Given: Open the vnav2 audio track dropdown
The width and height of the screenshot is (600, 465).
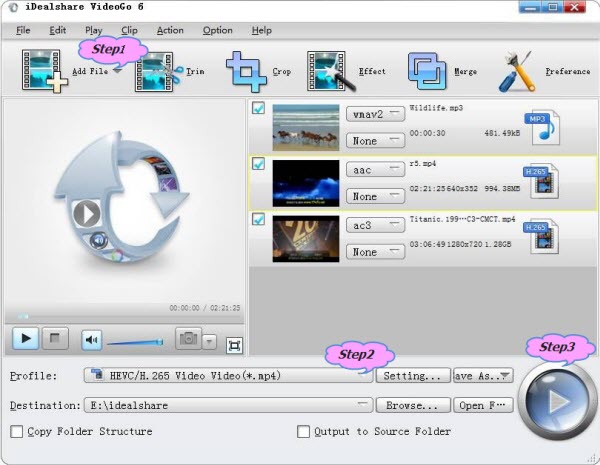Looking at the screenshot, I should pos(375,114).
